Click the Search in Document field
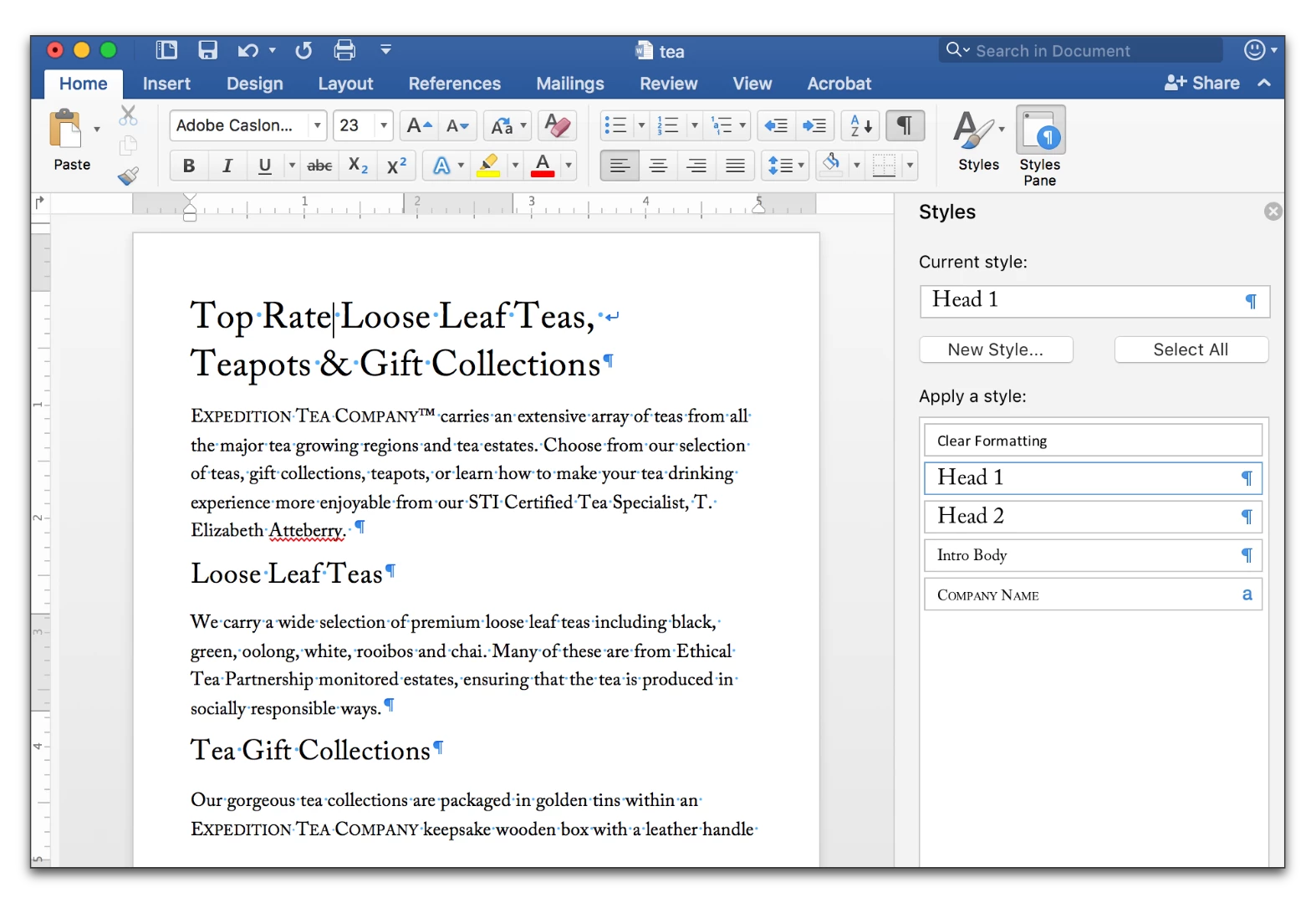The image size is (1316, 903). point(1081,50)
